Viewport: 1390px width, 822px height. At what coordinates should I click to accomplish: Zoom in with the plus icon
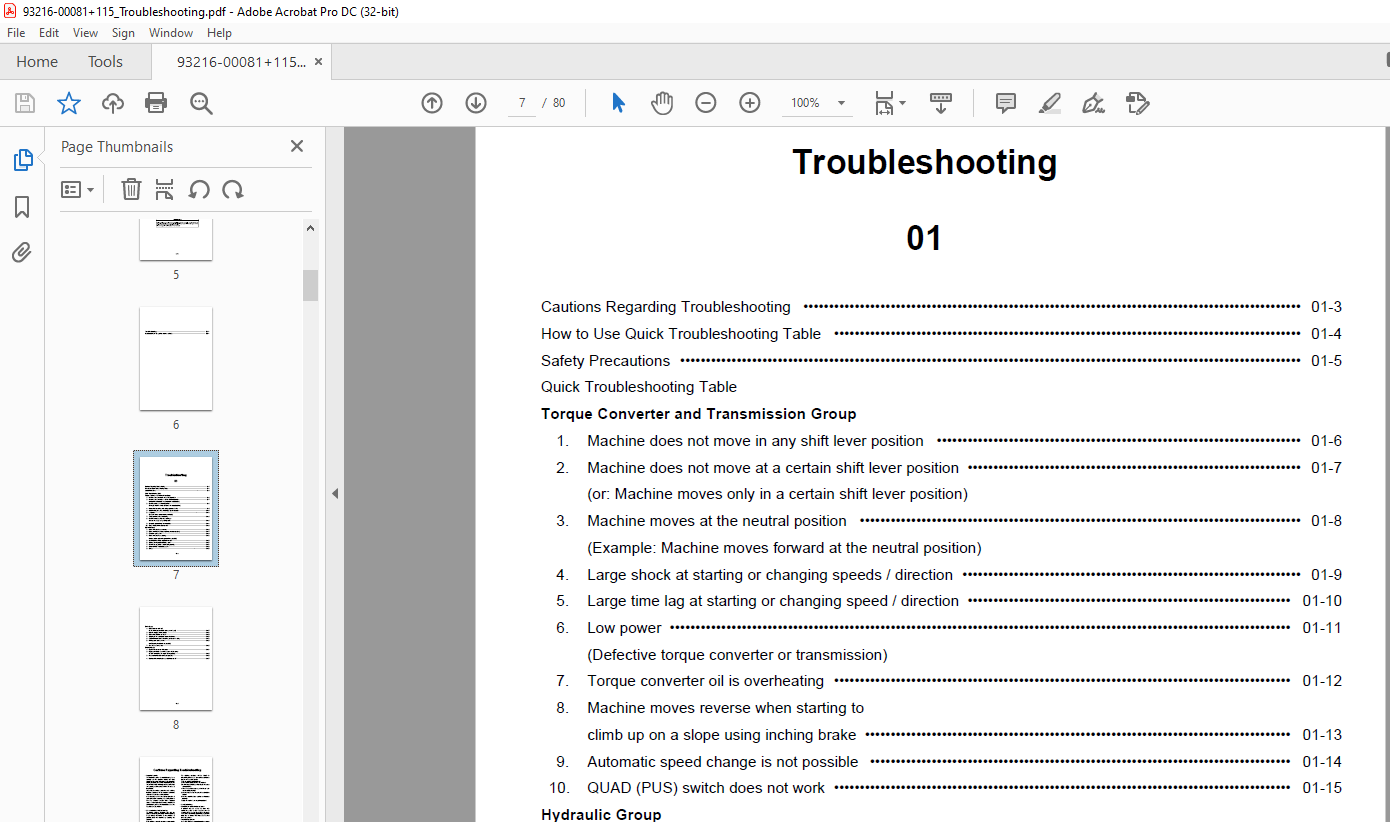(750, 103)
